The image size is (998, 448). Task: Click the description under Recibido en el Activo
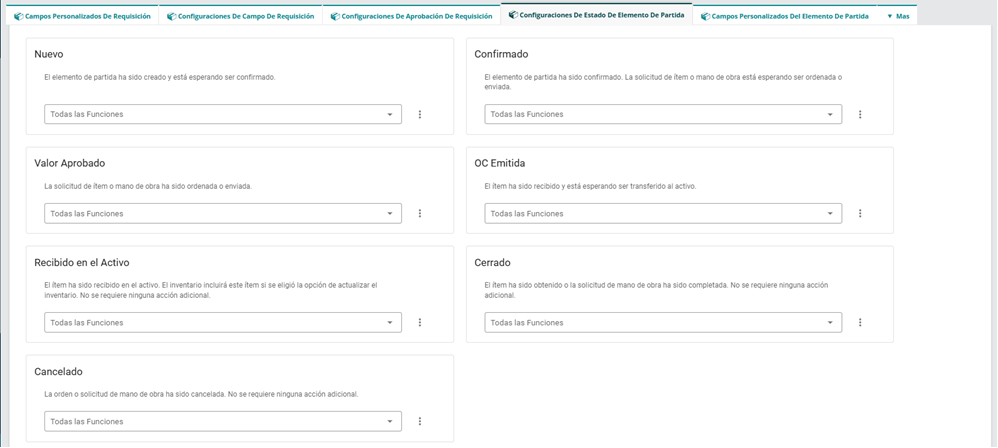click(x=211, y=290)
